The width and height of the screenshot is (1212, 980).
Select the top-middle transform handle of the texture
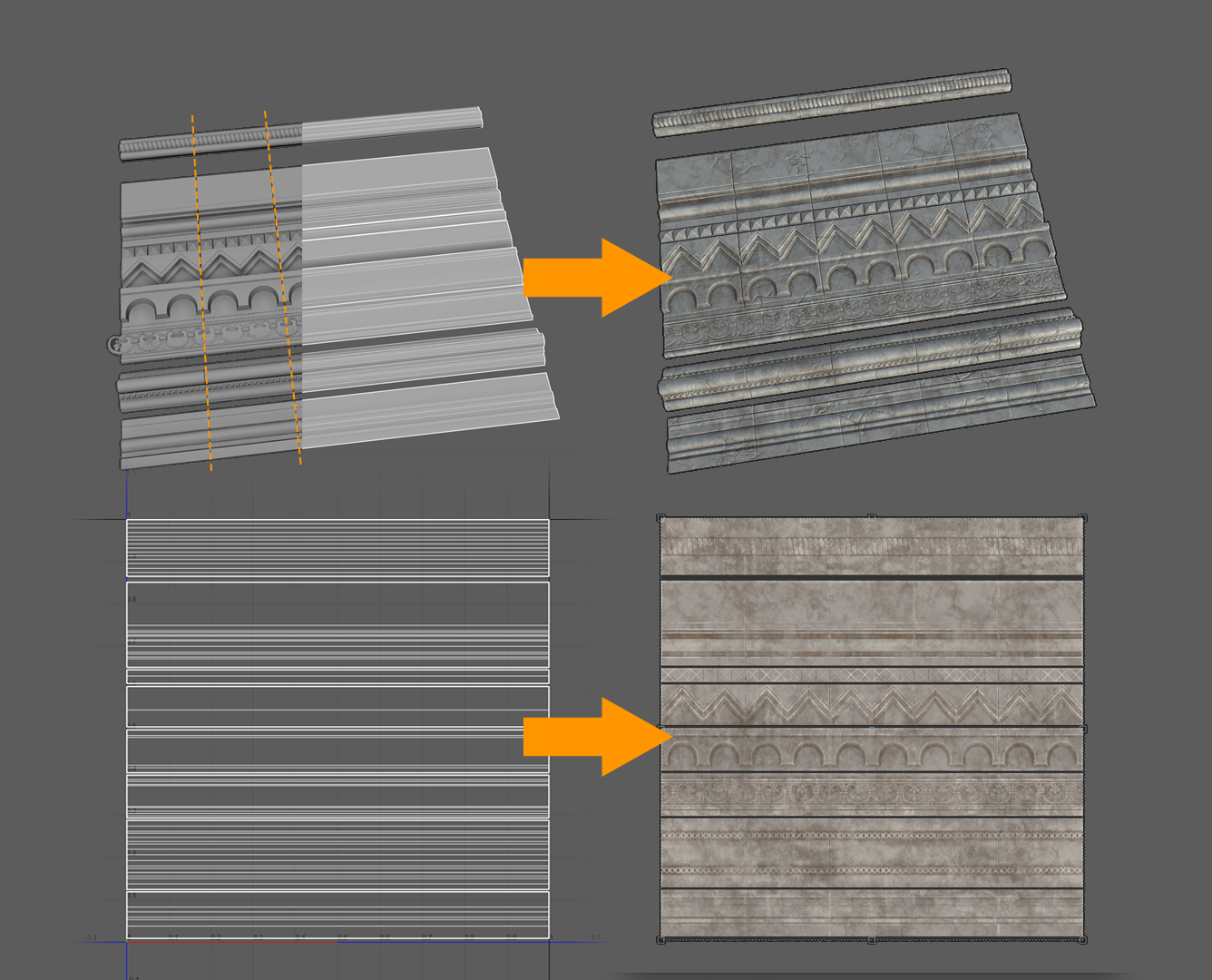click(872, 517)
